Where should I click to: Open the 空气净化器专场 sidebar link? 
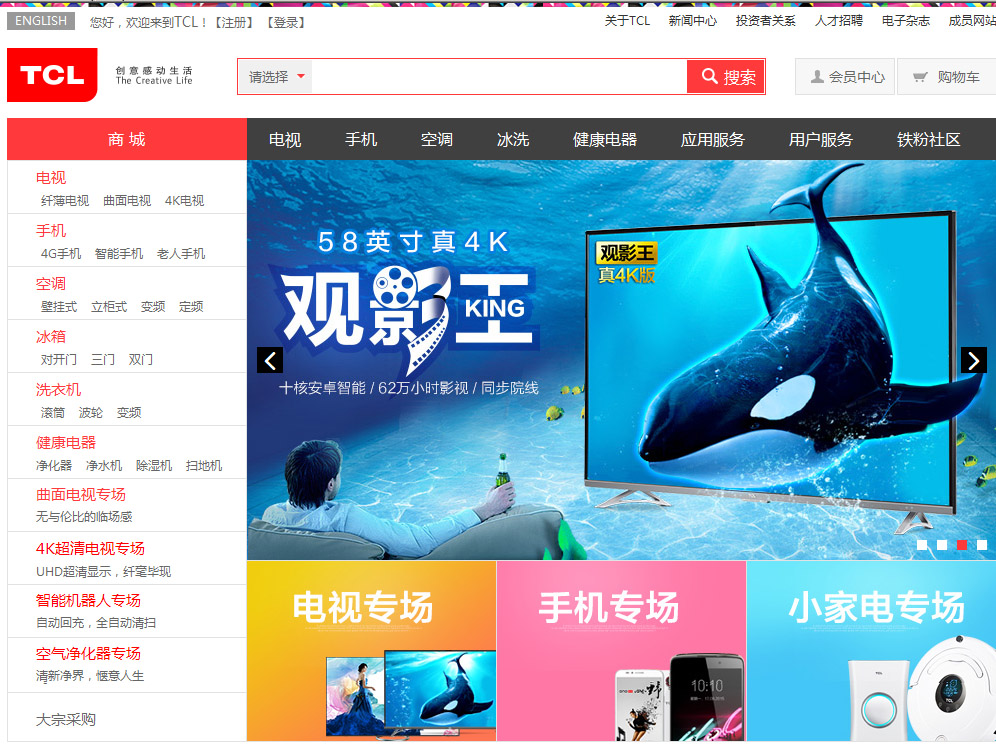(88, 653)
